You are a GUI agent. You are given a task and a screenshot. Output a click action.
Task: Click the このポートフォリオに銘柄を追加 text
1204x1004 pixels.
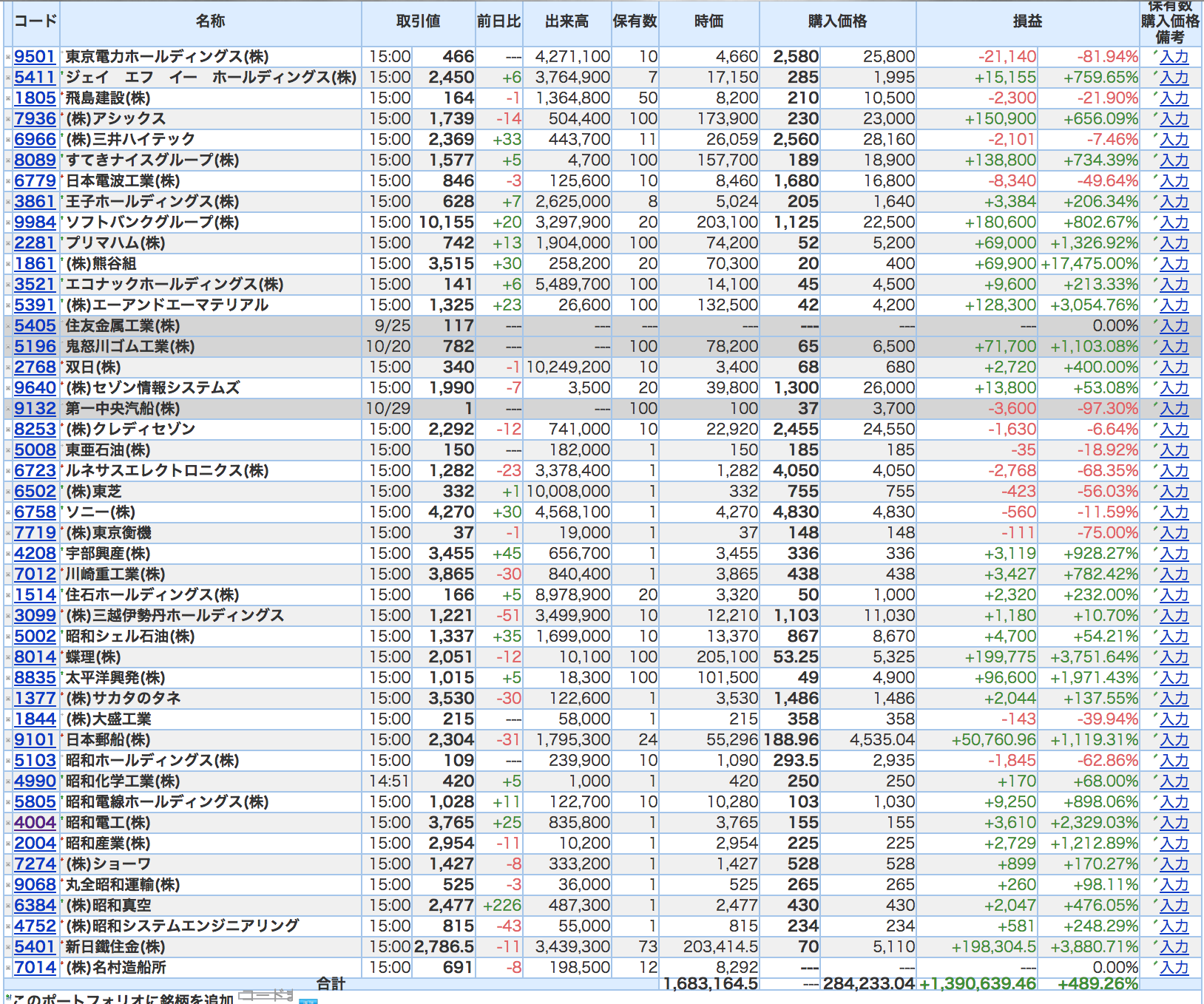point(124,998)
